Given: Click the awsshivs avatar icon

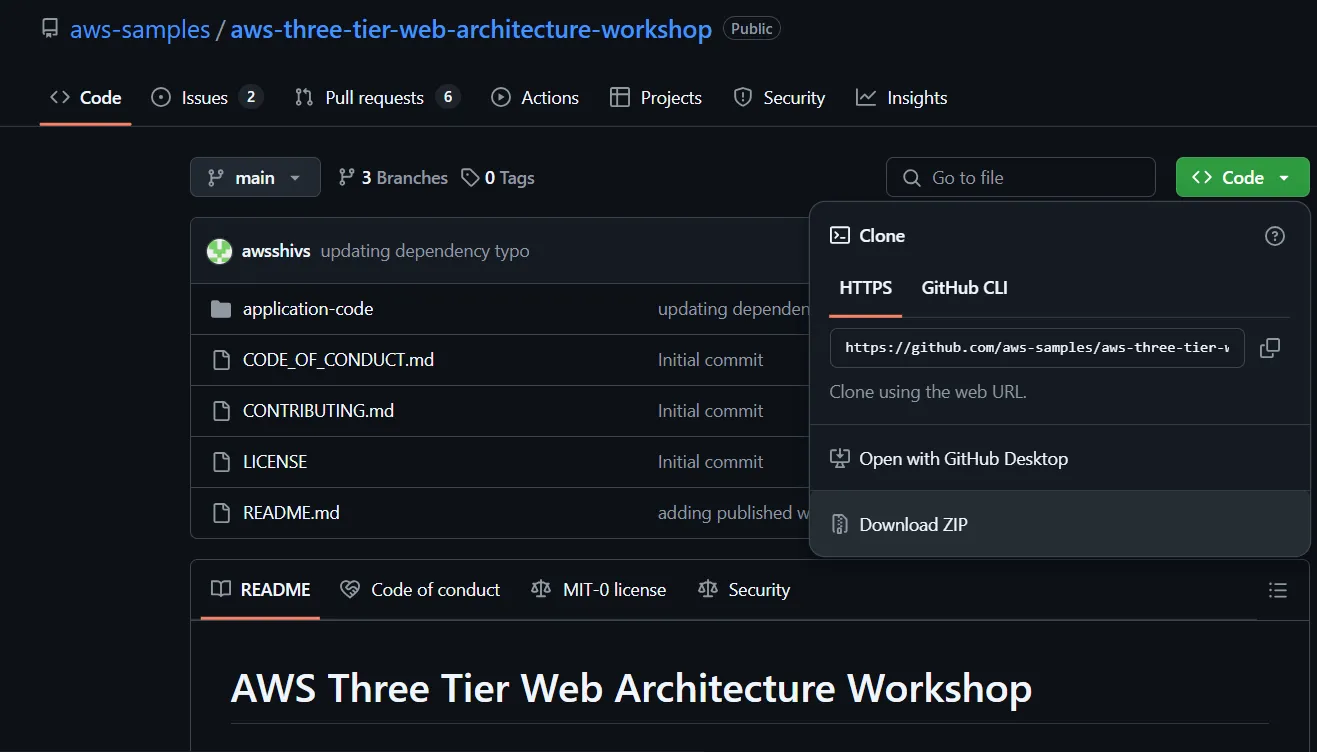Looking at the screenshot, I should click(x=219, y=251).
